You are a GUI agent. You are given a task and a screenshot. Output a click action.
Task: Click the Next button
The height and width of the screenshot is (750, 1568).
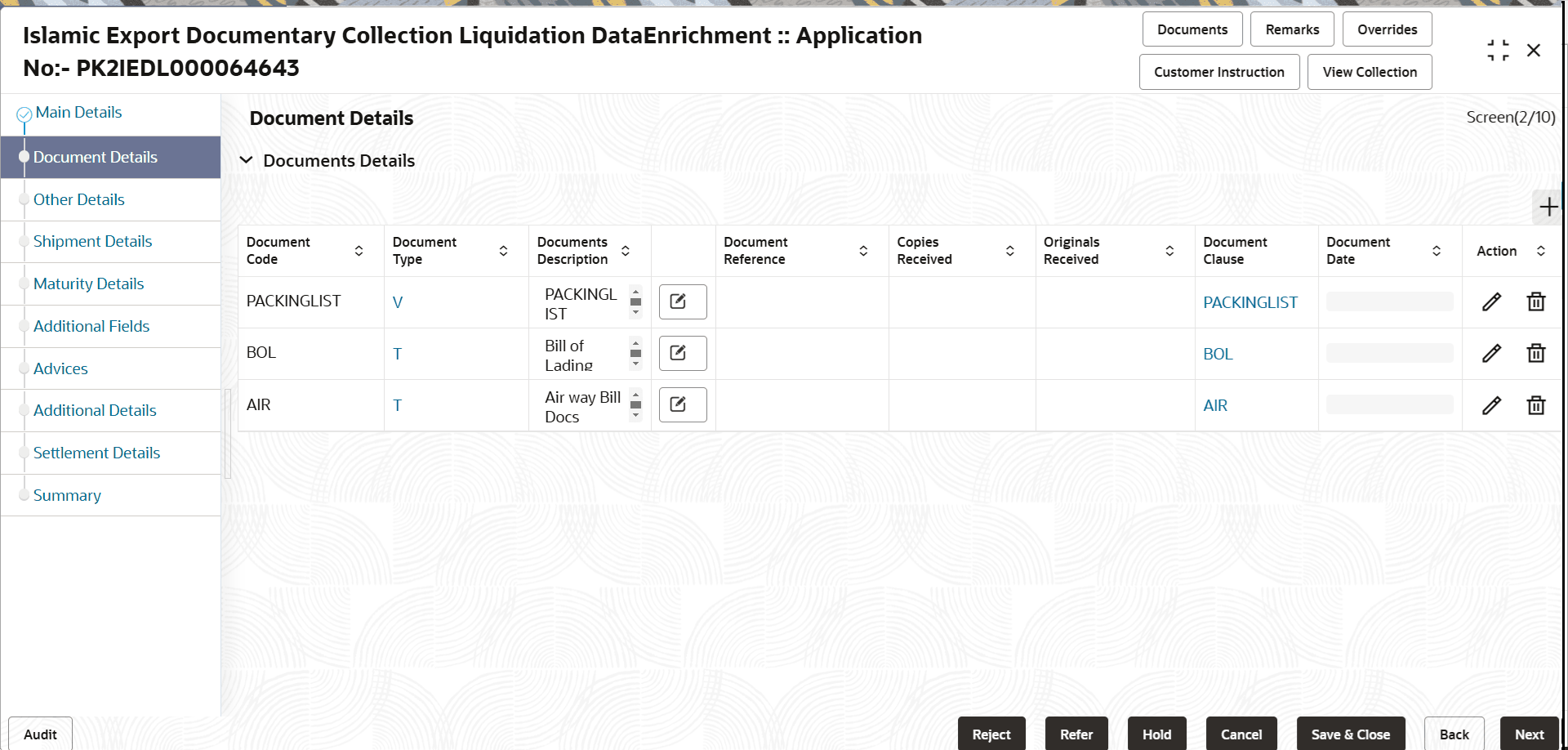click(1530, 734)
